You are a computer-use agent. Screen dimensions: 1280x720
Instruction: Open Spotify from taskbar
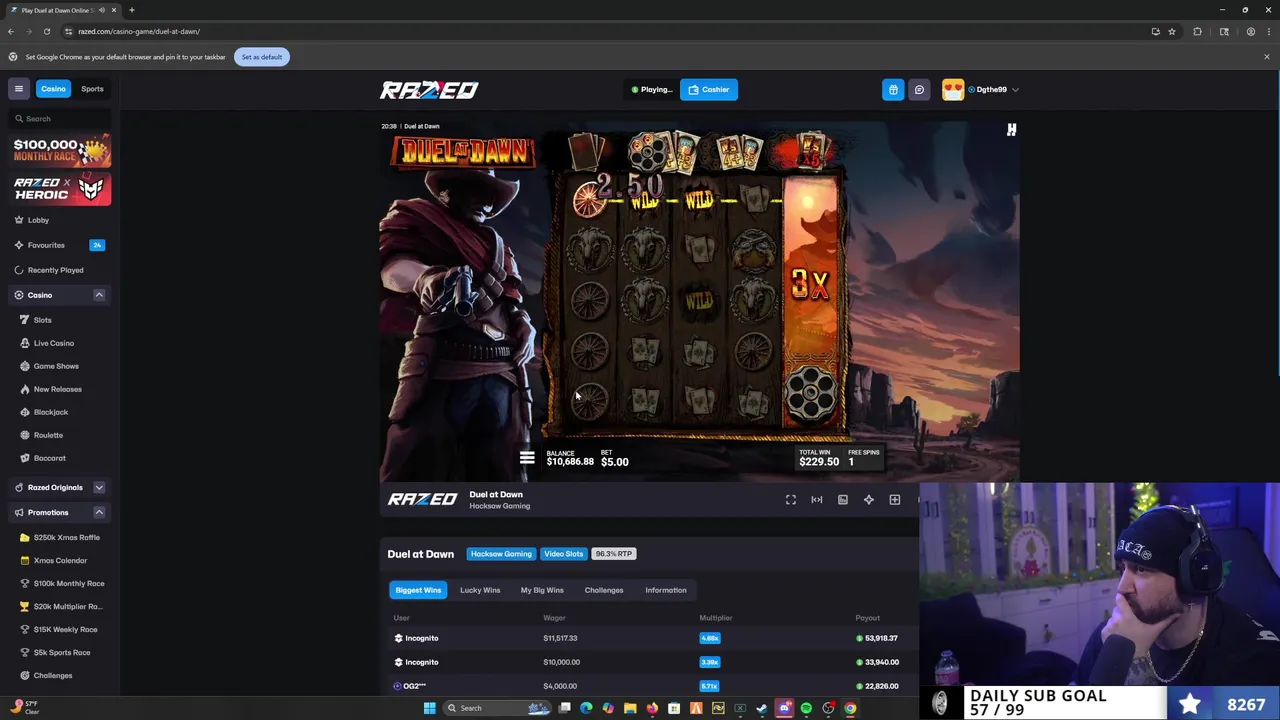[x=806, y=708]
